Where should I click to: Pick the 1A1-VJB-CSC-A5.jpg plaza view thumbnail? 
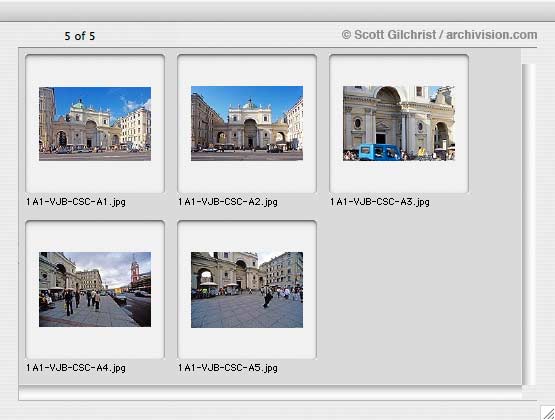coord(247,289)
